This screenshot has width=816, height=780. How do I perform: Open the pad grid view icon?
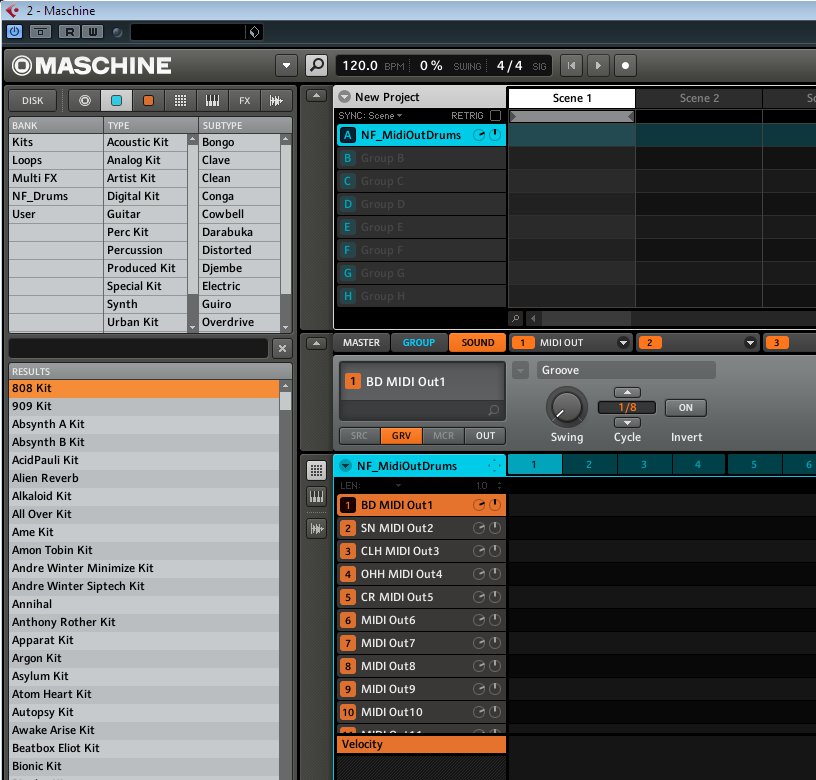pos(316,470)
